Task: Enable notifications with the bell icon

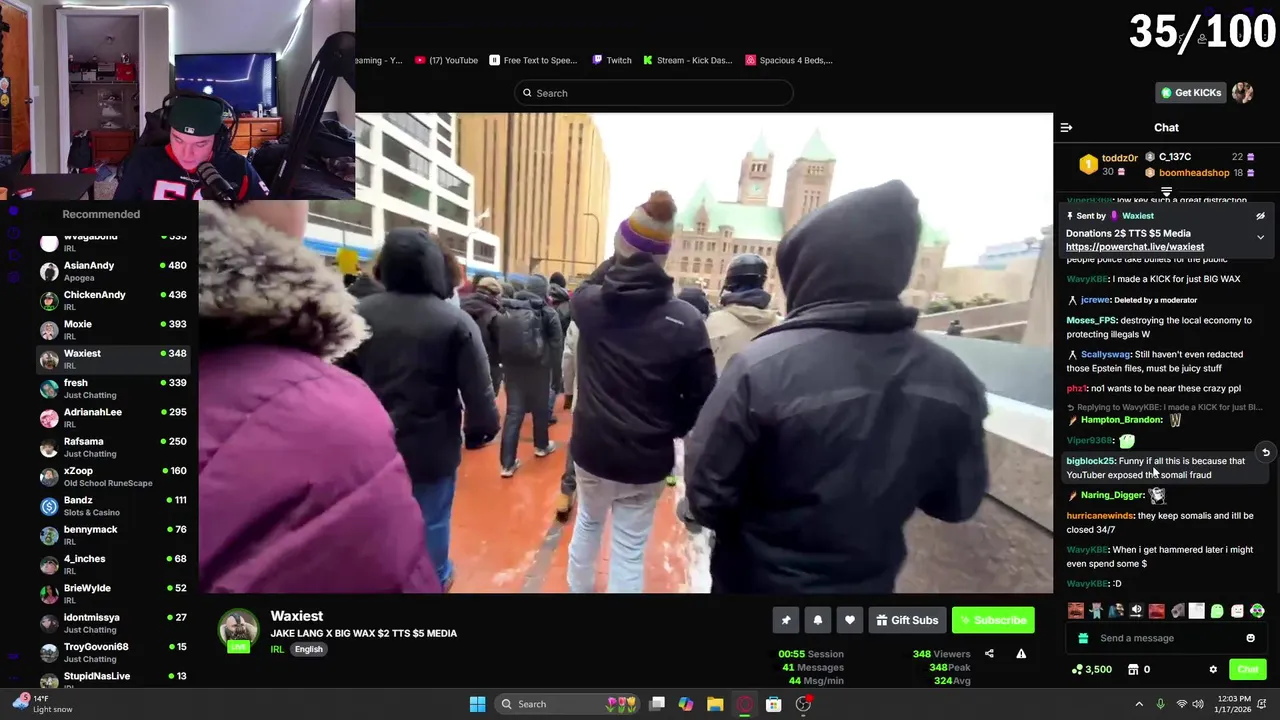Action: point(818,620)
